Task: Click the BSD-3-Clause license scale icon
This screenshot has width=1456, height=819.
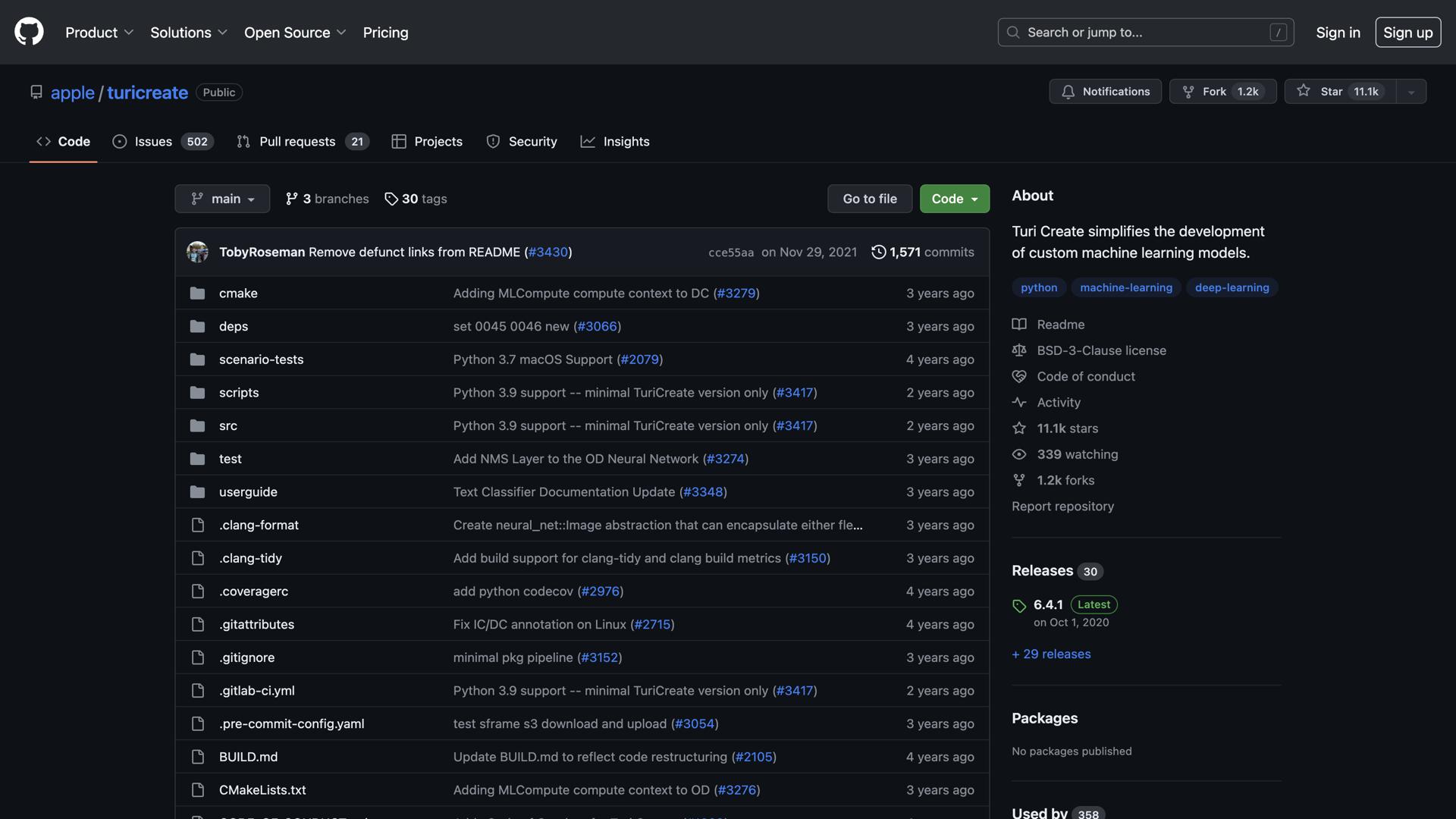Action: pos(1019,350)
